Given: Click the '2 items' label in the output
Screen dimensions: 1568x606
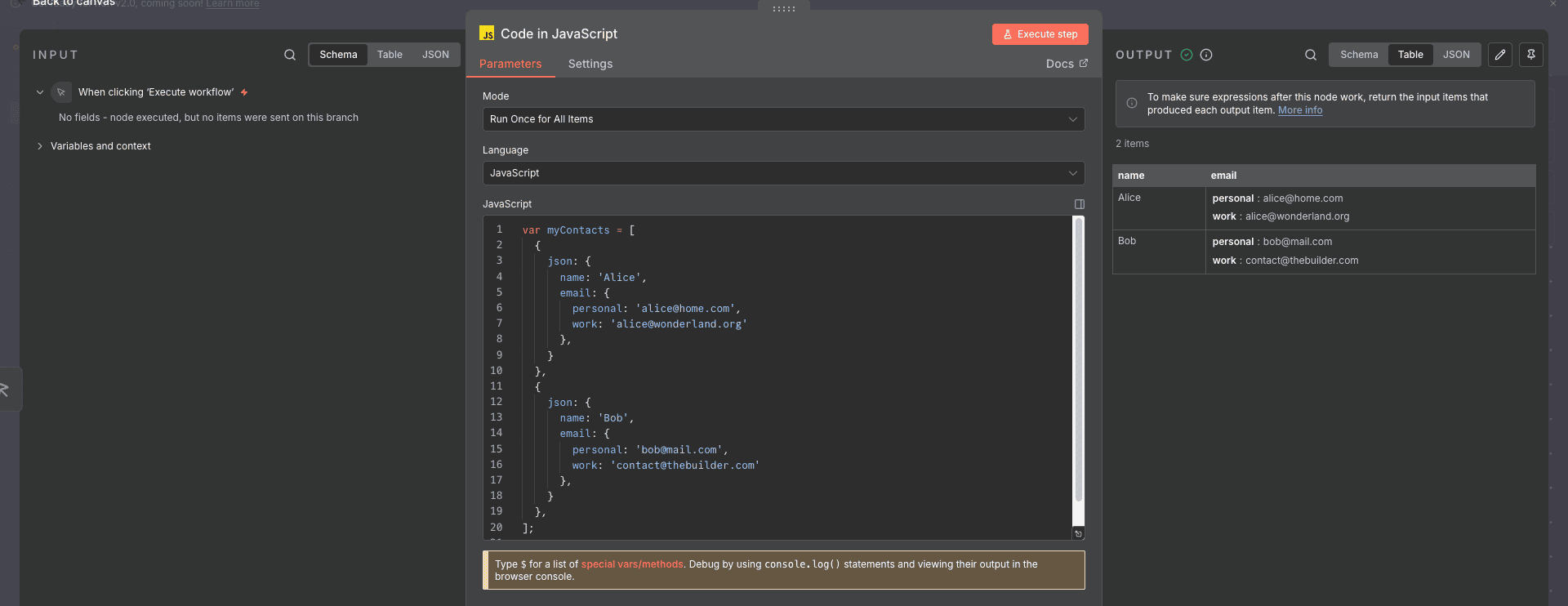Looking at the screenshot, I should [1132, 144].
